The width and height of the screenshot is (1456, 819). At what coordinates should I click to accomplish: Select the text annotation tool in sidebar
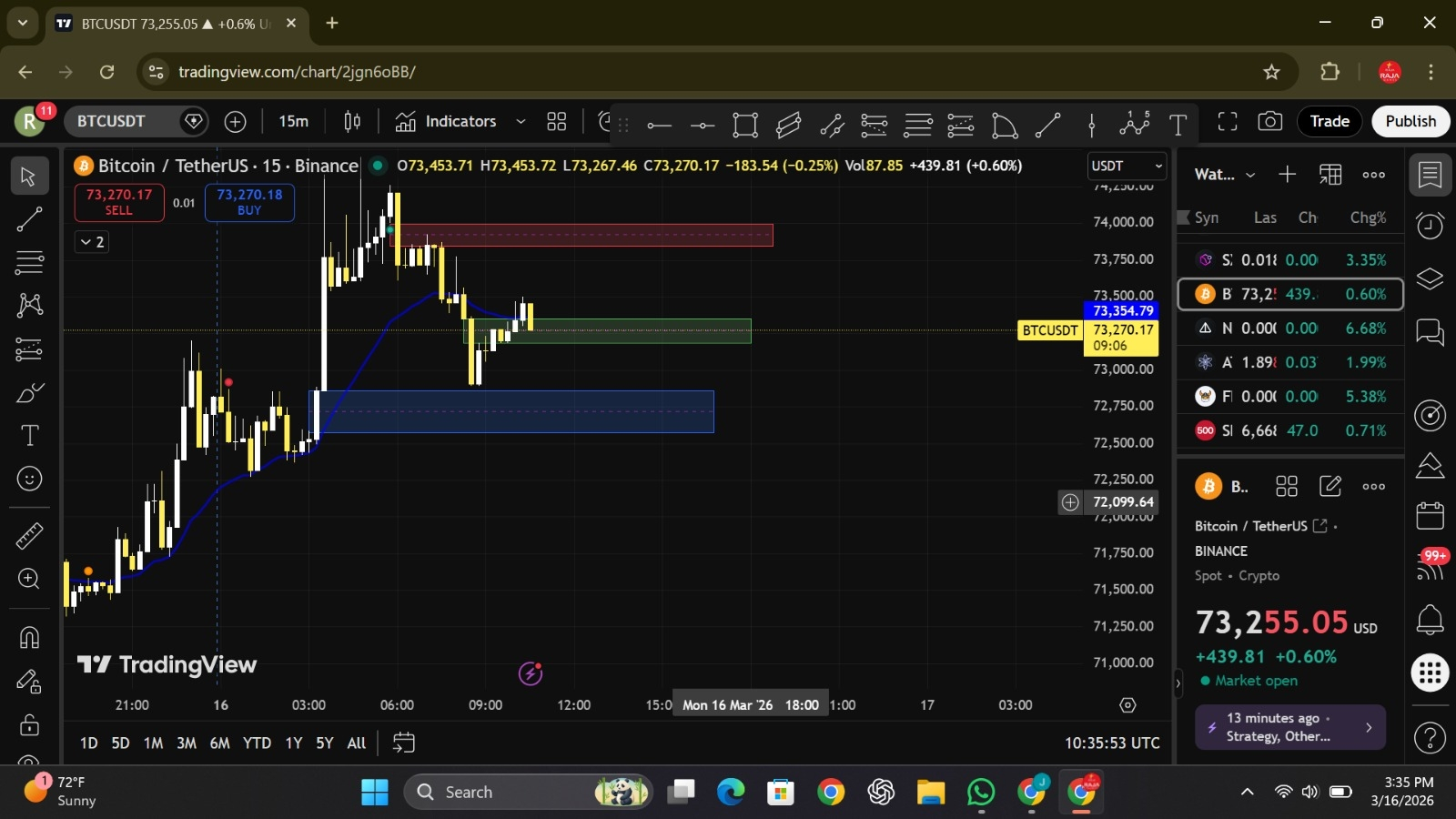pos(29,435)
